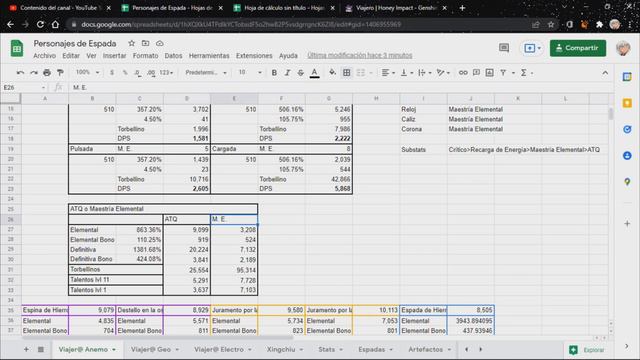Switch to the Espadas sheet tab
The height and width of the screenshot is (360, 640).
click(376, 350)
